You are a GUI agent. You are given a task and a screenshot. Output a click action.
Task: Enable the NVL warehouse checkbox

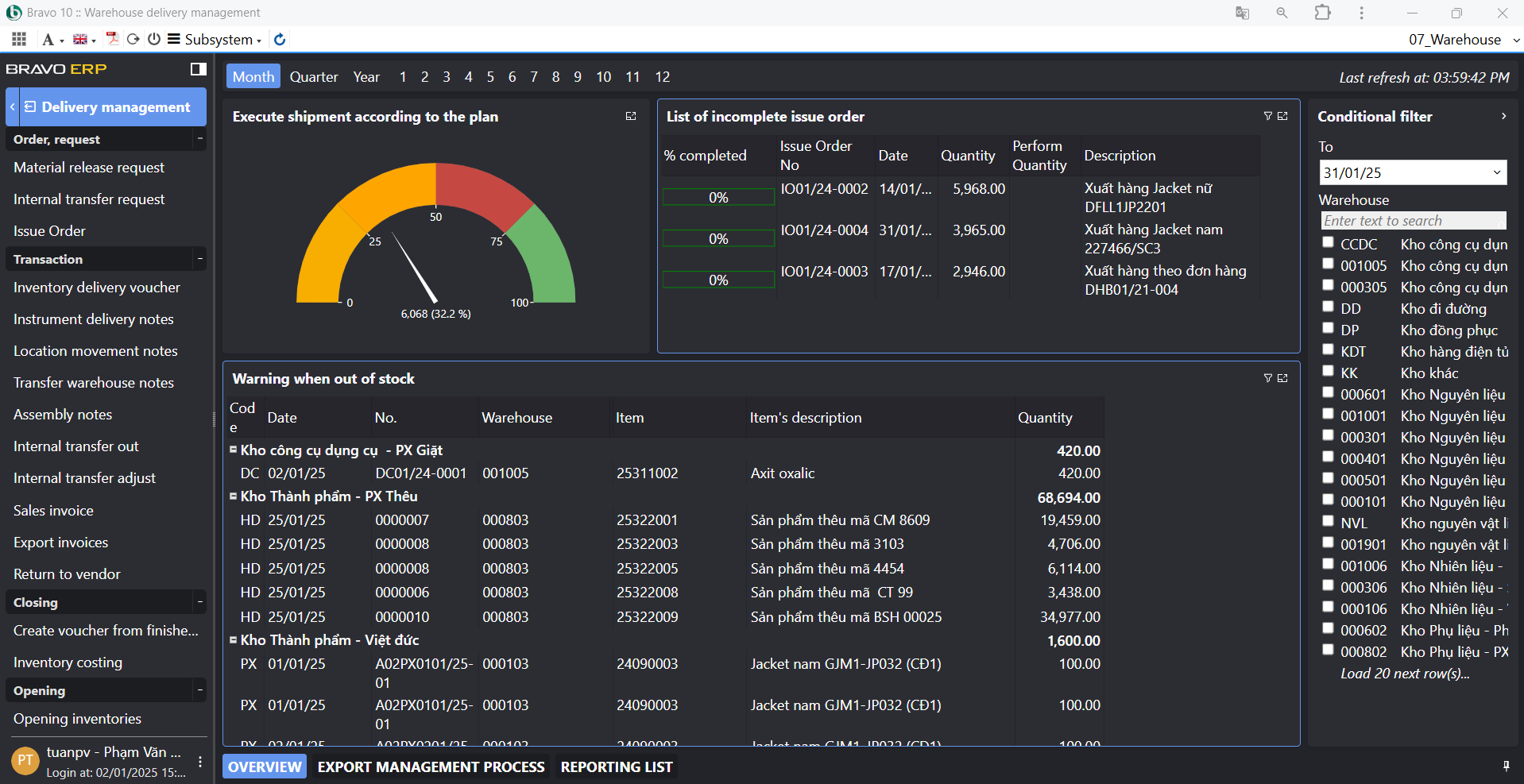tap(1328, 521)
